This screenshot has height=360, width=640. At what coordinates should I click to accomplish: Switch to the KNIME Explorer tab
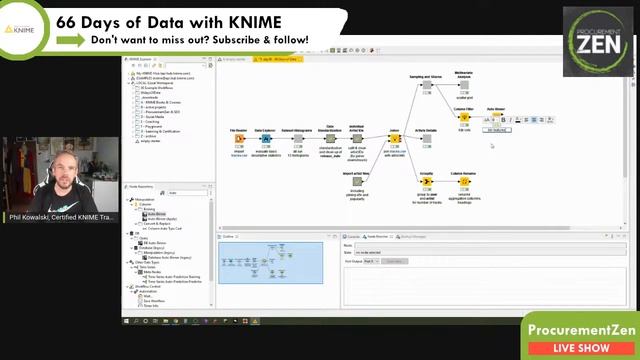click(x=140, y=59)
